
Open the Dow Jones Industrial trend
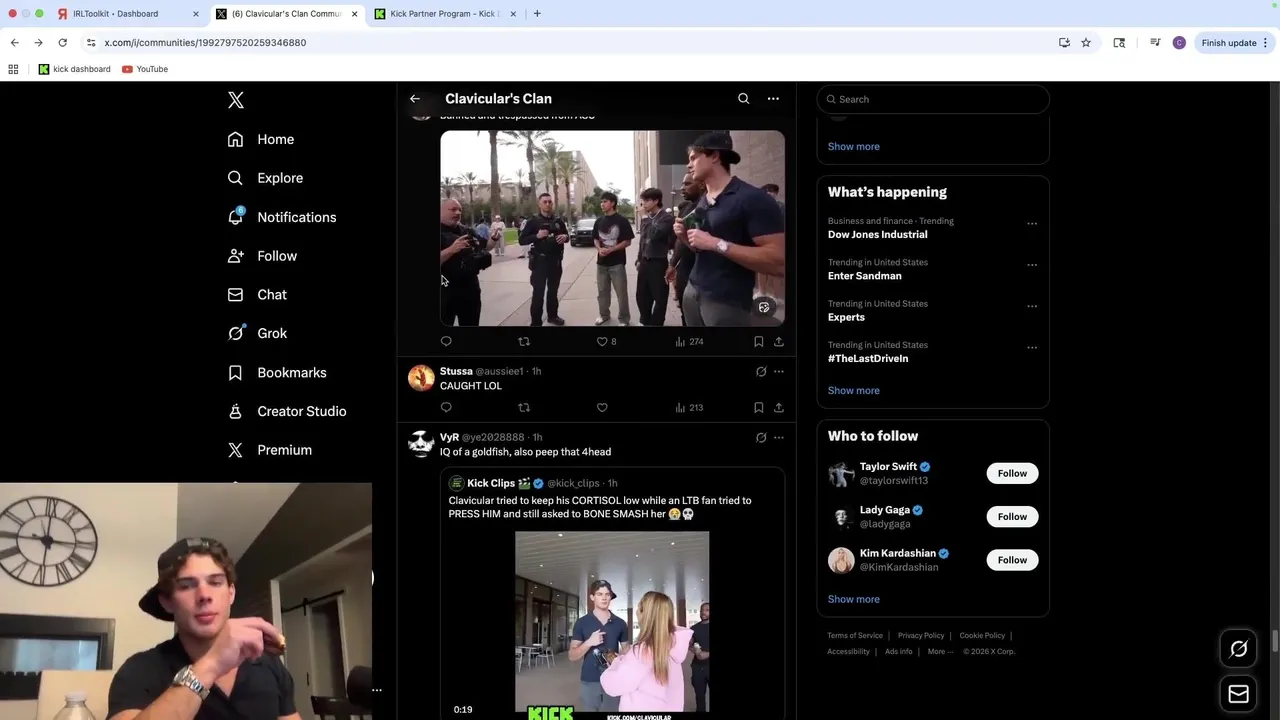click(877, 234)
